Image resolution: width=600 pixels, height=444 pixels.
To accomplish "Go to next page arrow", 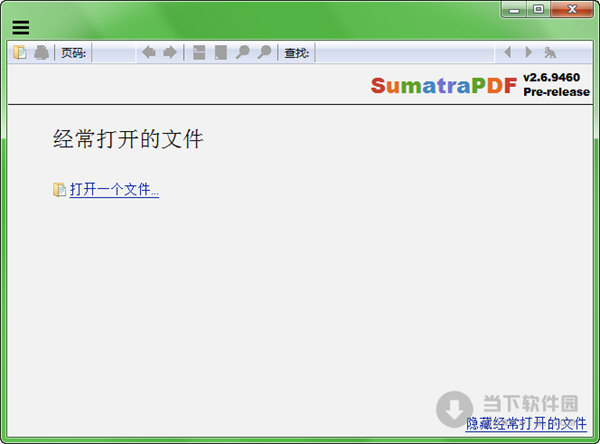I will tap(170, 52).
